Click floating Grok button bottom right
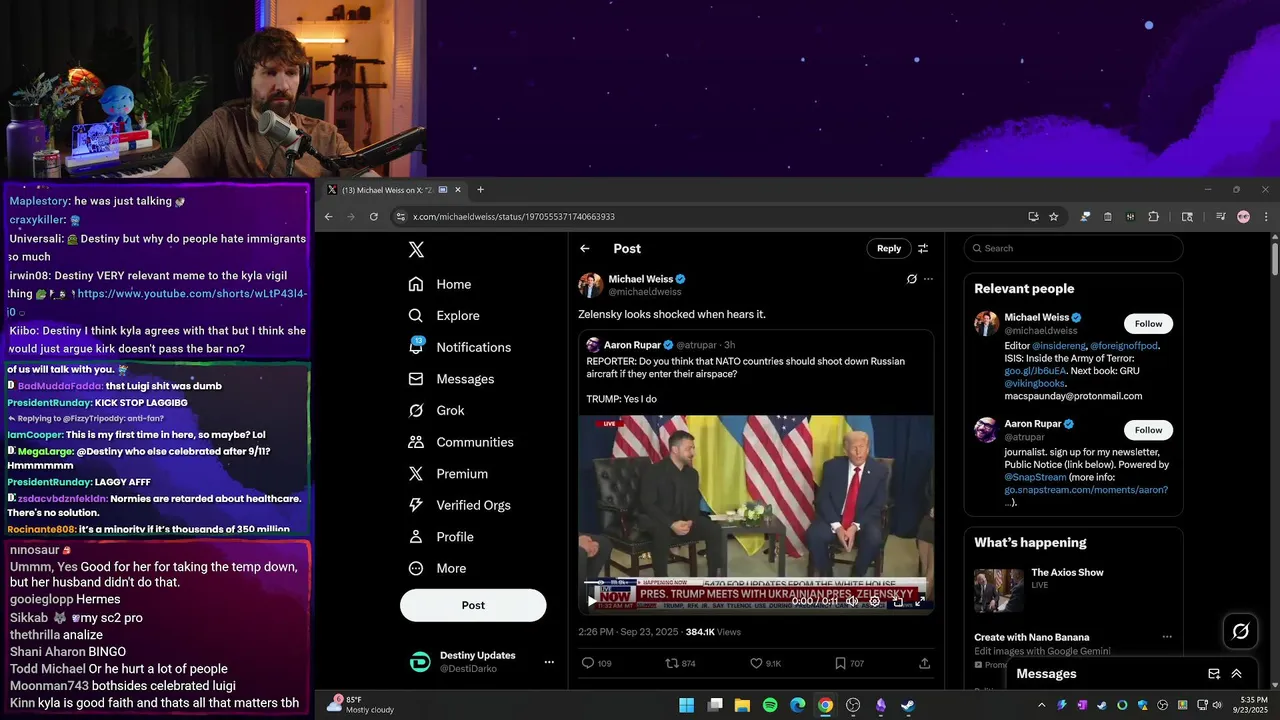The image size is (1280, 720). click(1241, 631)
